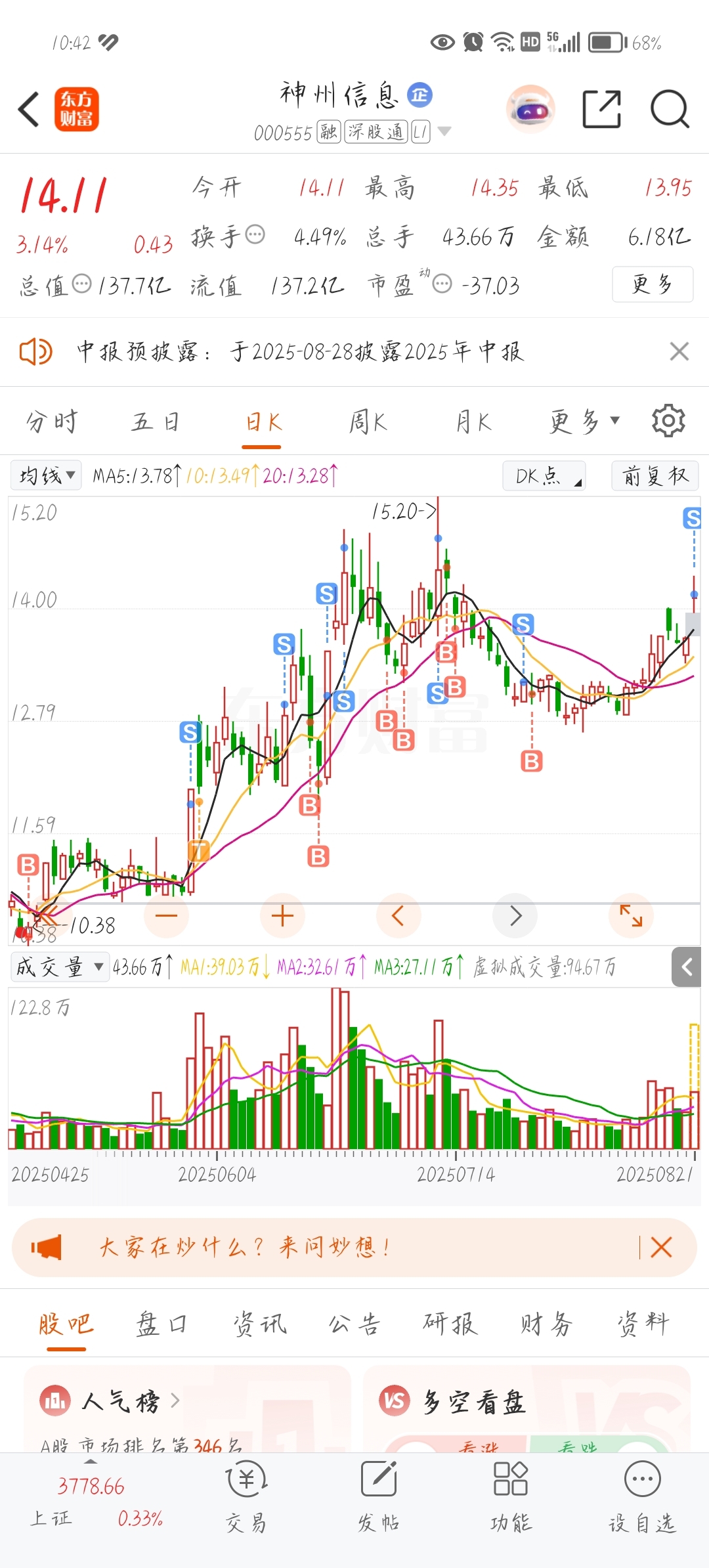Zoom in chart with plus button
Viewport: 709px width, 1568px height.
[282, 915]
